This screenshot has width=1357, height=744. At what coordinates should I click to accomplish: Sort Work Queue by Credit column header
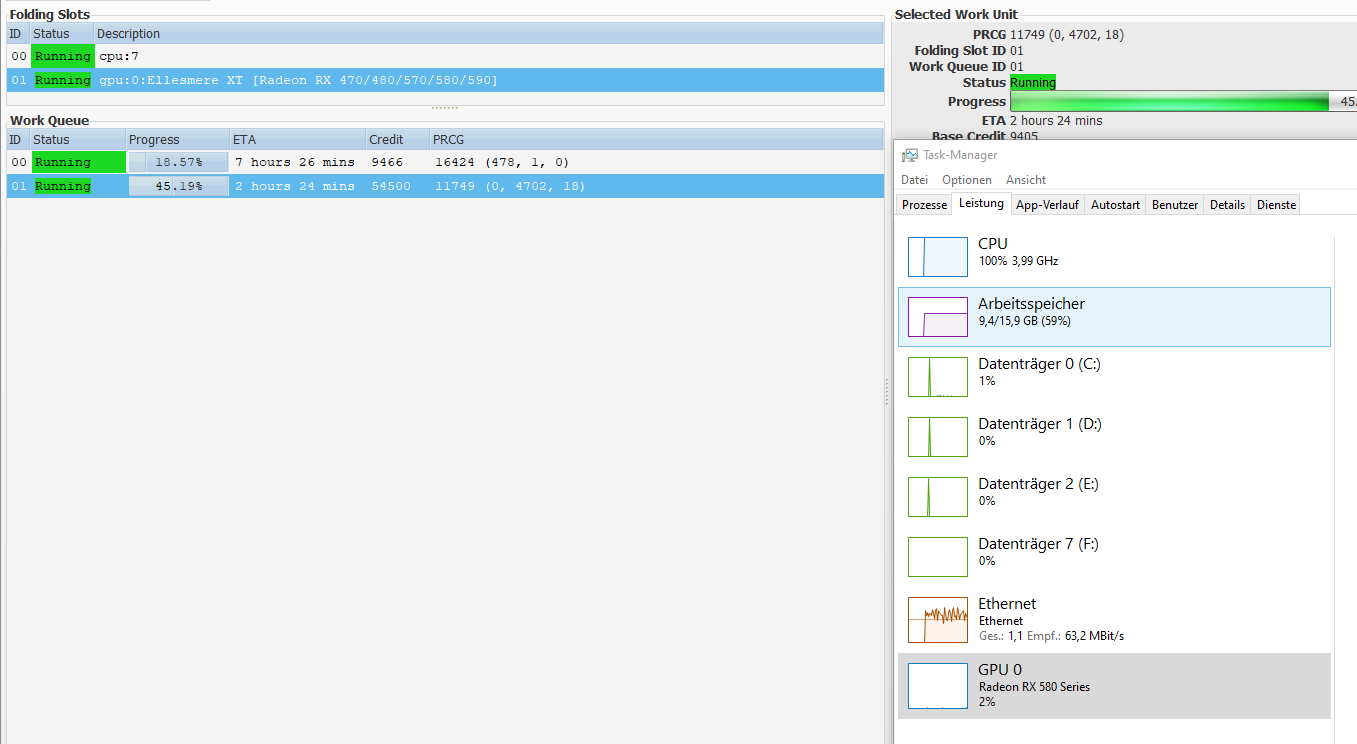tap(397, 140)
